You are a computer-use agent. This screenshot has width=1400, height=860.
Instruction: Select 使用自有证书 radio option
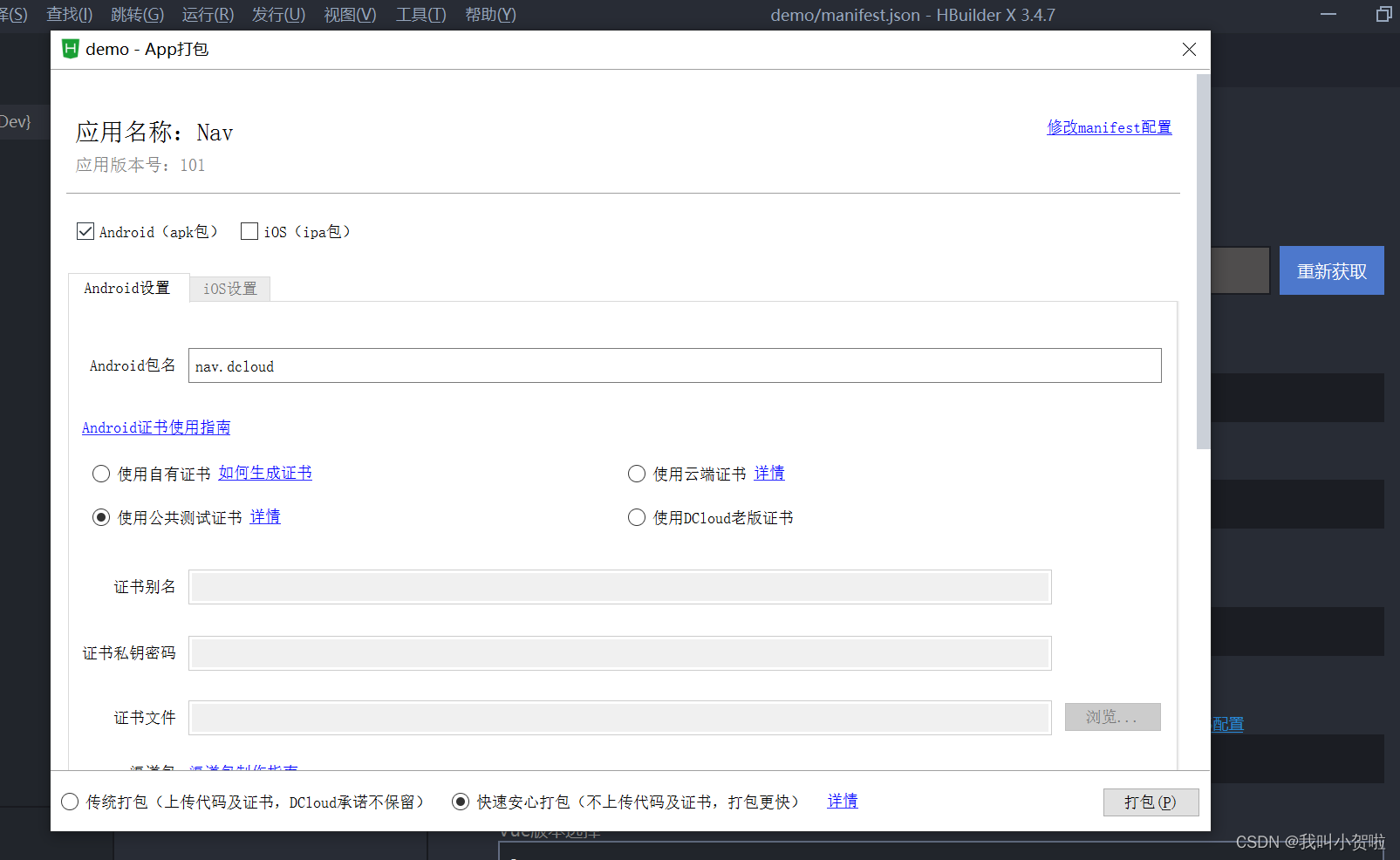pos(101,474)
